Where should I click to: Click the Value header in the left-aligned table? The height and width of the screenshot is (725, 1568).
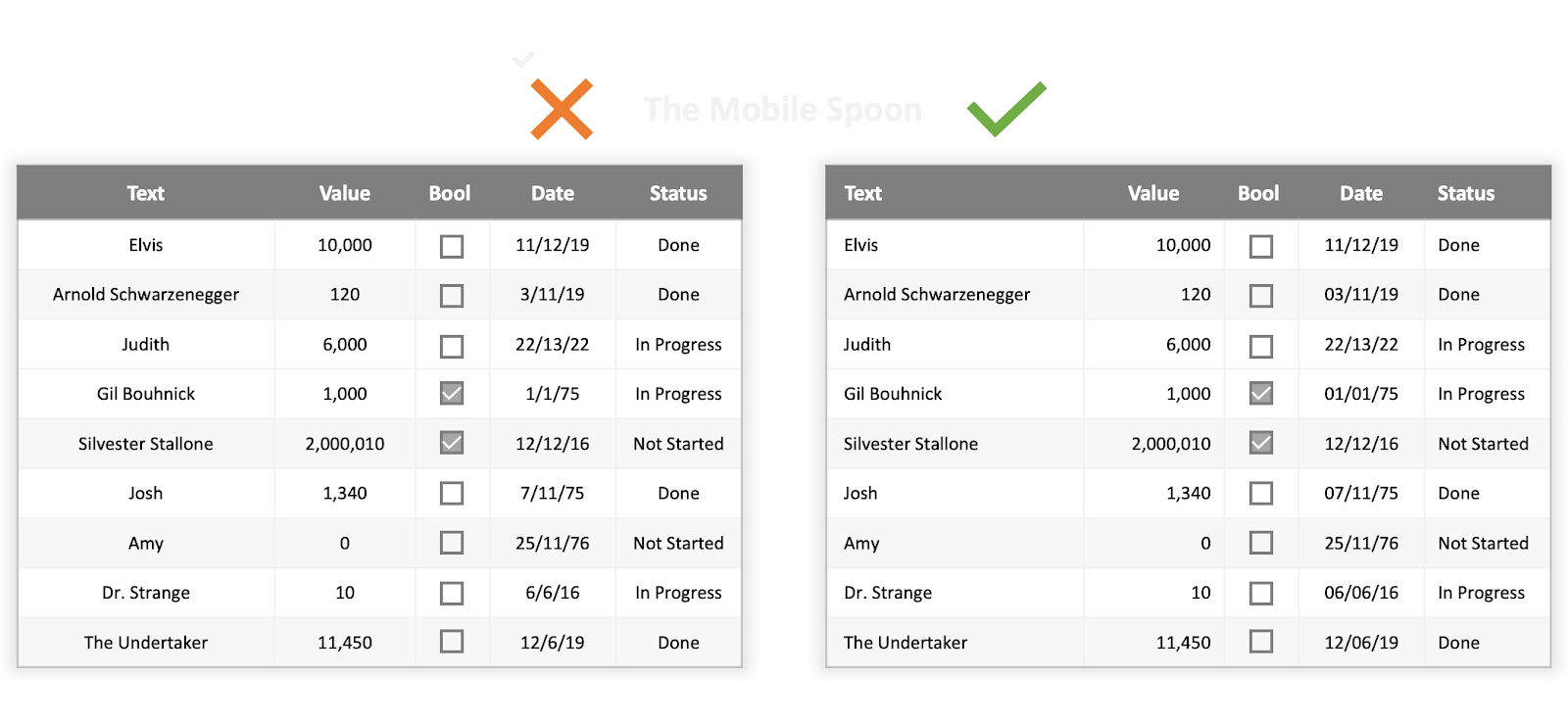coord(1152,193)
